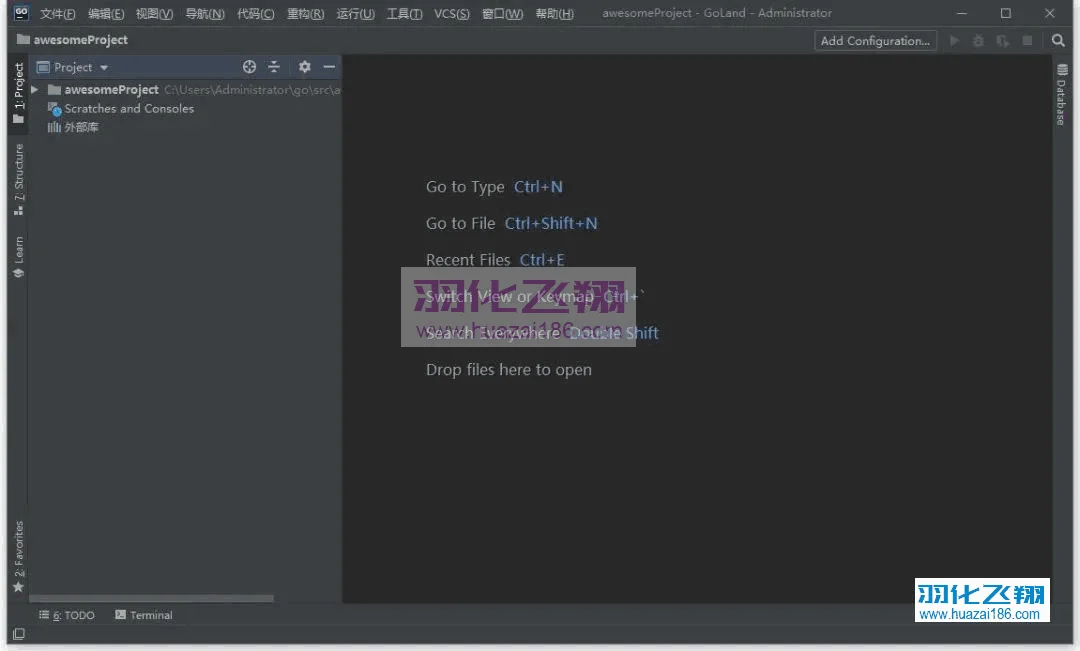Open the 运行(U) menu
1080x651 pixels.
click(355, 14)
